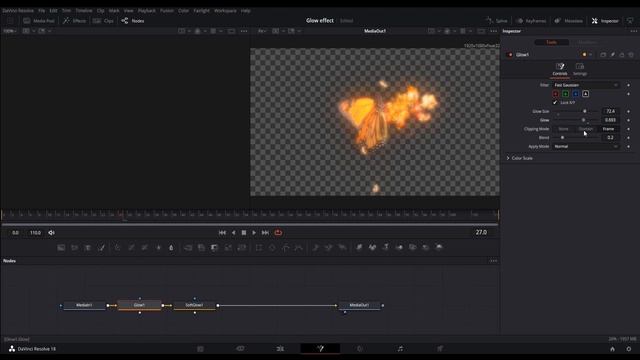Add a Fast Noise node from the toolbar
Viewport: 640px width, 360px height.
tap(74, 247)
